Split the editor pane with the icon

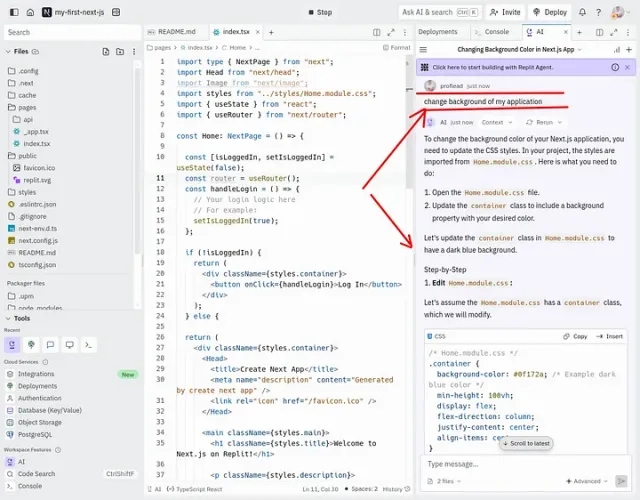pos(377,32)
